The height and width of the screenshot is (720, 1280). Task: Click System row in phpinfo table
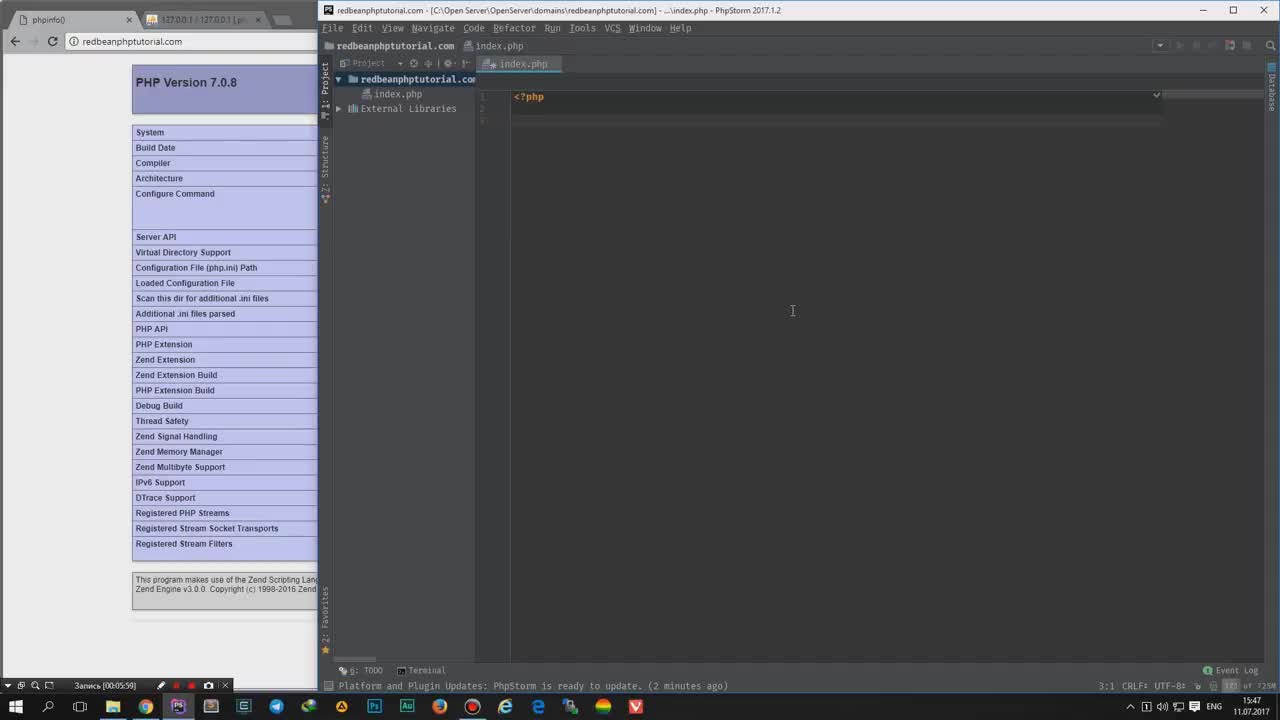click(x=224, y=132)
